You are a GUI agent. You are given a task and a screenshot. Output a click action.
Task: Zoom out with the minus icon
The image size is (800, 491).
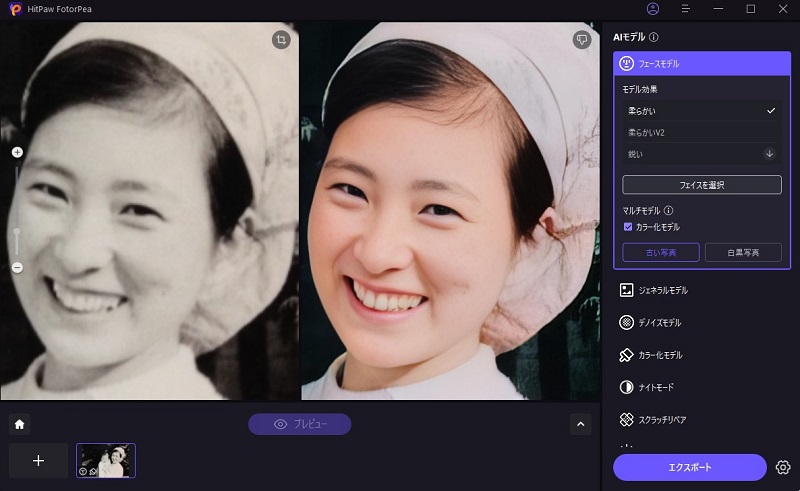(x=17, y=267)
